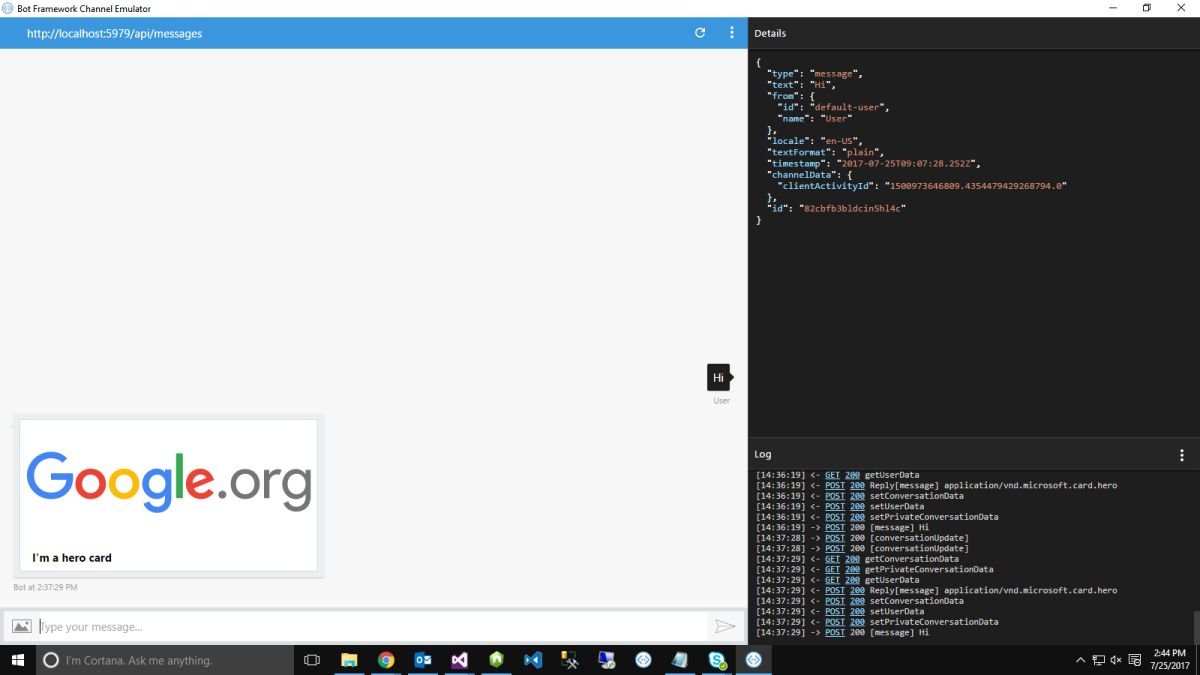Click the Details panel header
This screenshot has width=1200, height=675.
[770, 33]
